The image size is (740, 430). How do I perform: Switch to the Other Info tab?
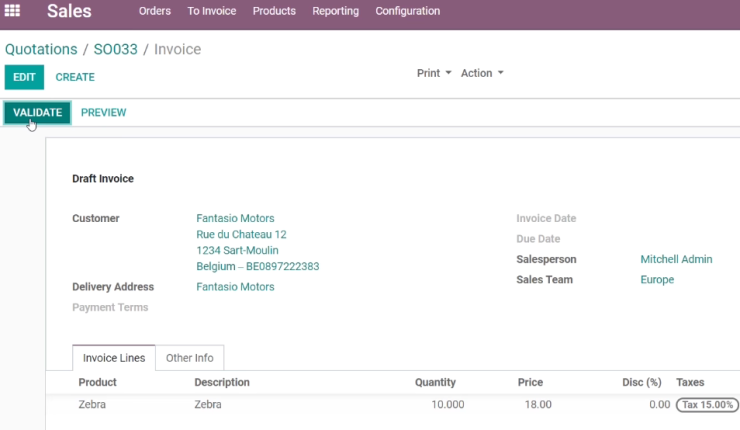(189, 358)
